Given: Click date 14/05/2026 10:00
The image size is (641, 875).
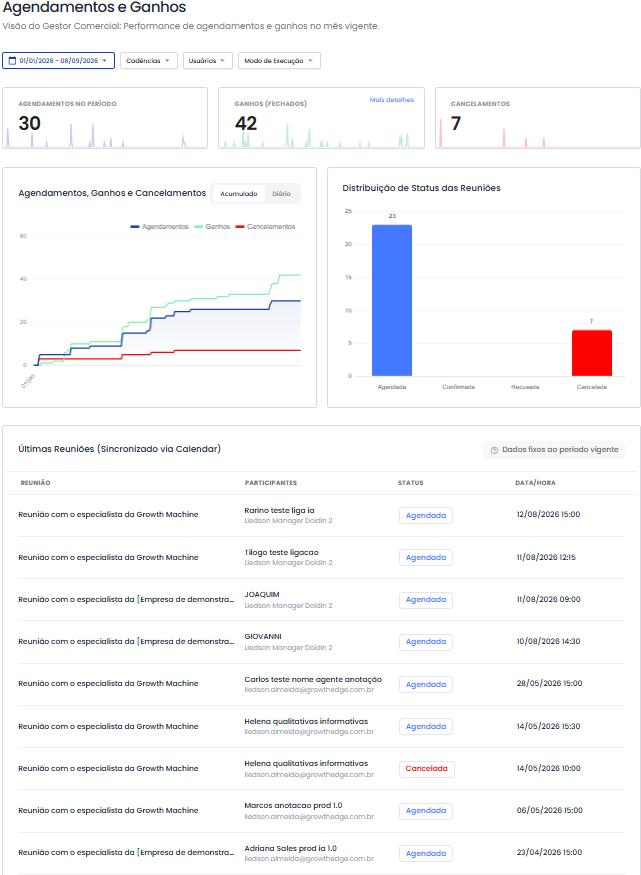Looking at the screenshot, I should [x=548, y=768].
